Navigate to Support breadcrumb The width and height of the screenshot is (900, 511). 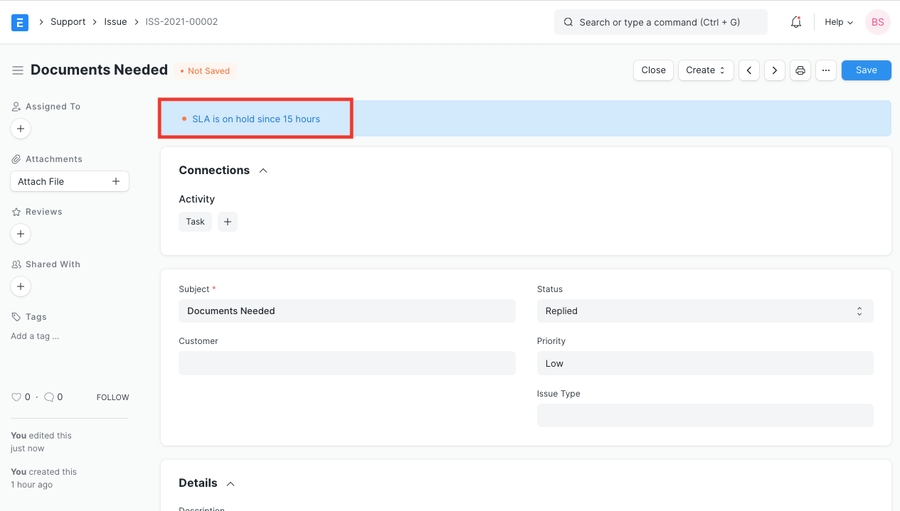(68, 22)
